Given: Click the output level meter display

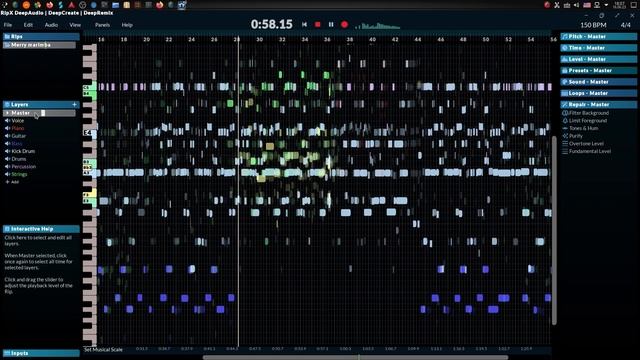Looking at the screenshot, I should point(378,25).
